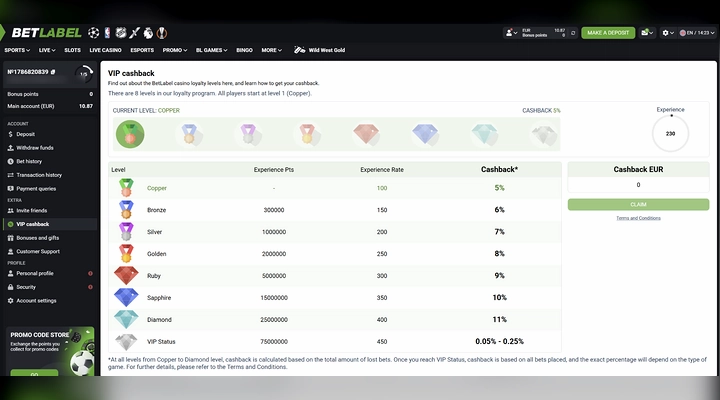Click the Sapphire gem in the level strip
The image size is (720, 400).
point(425,134)
